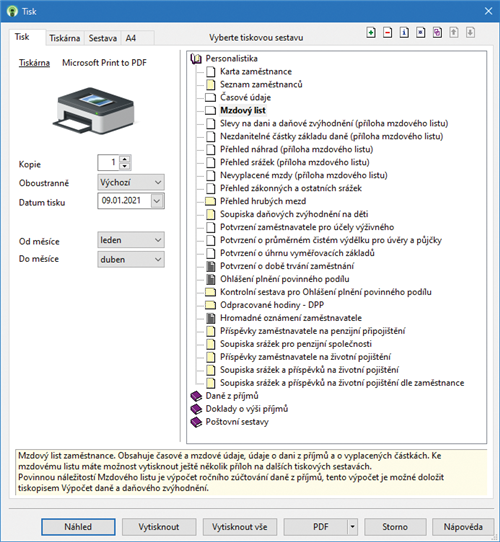Click the move report up arrow icon

click(454, 33)
